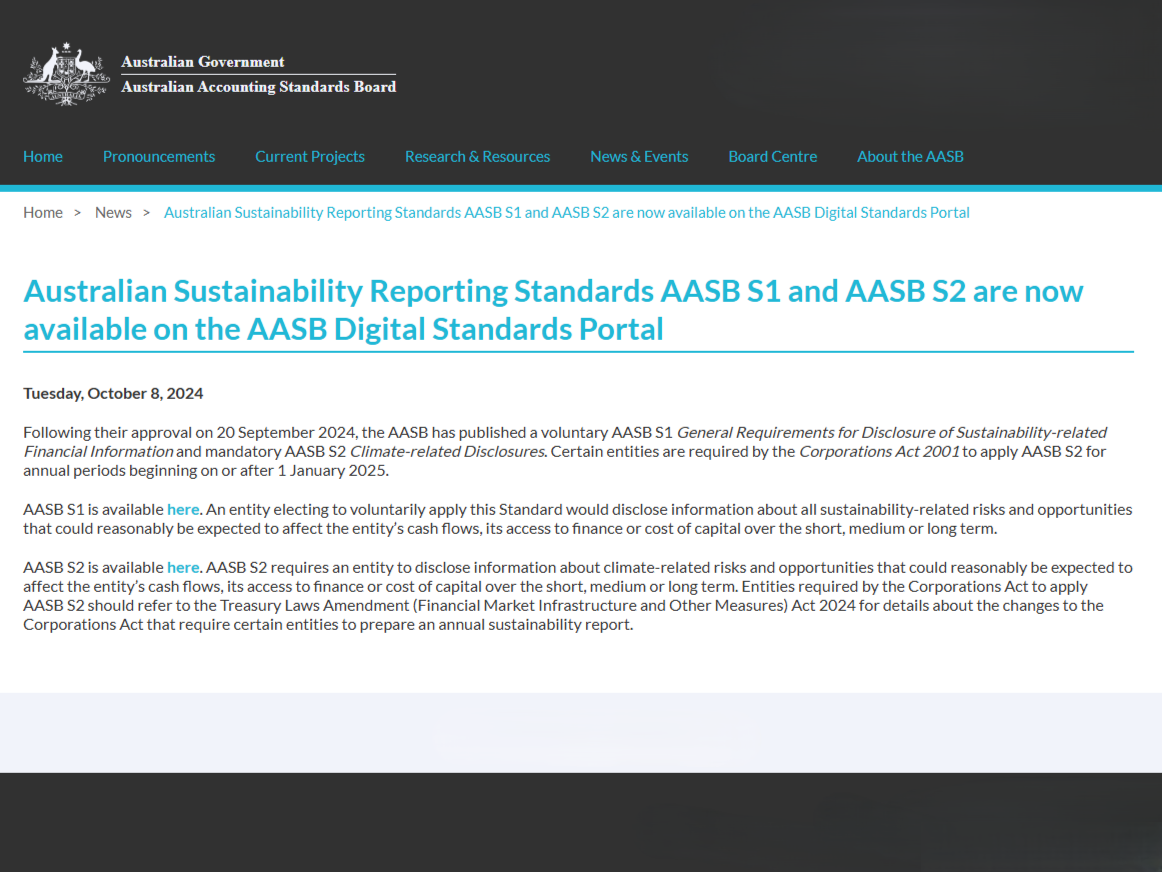Open the Home navigation menu item

pyautogui.click(x=43, y=156)
